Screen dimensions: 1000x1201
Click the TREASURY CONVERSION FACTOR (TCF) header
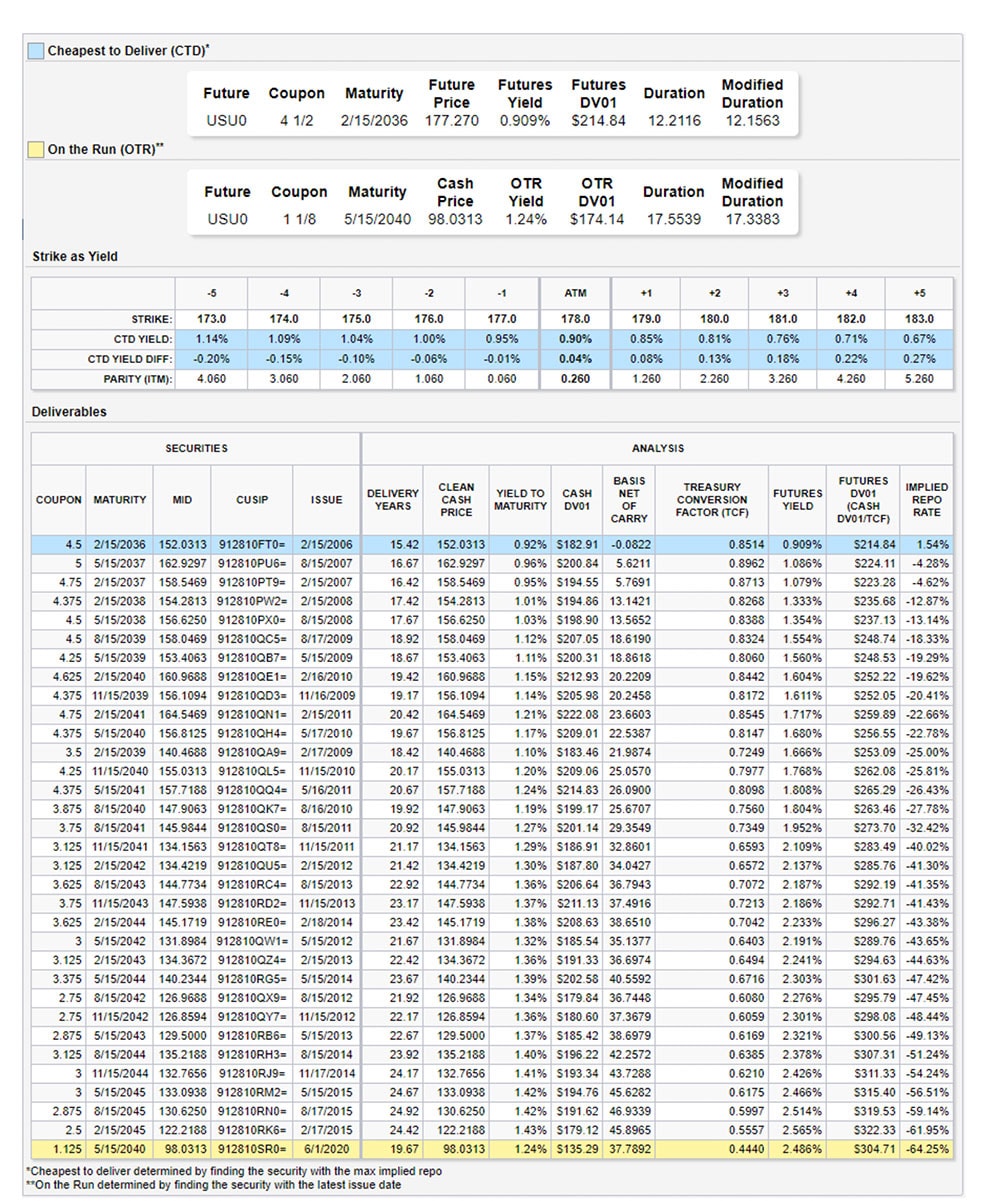712,500
